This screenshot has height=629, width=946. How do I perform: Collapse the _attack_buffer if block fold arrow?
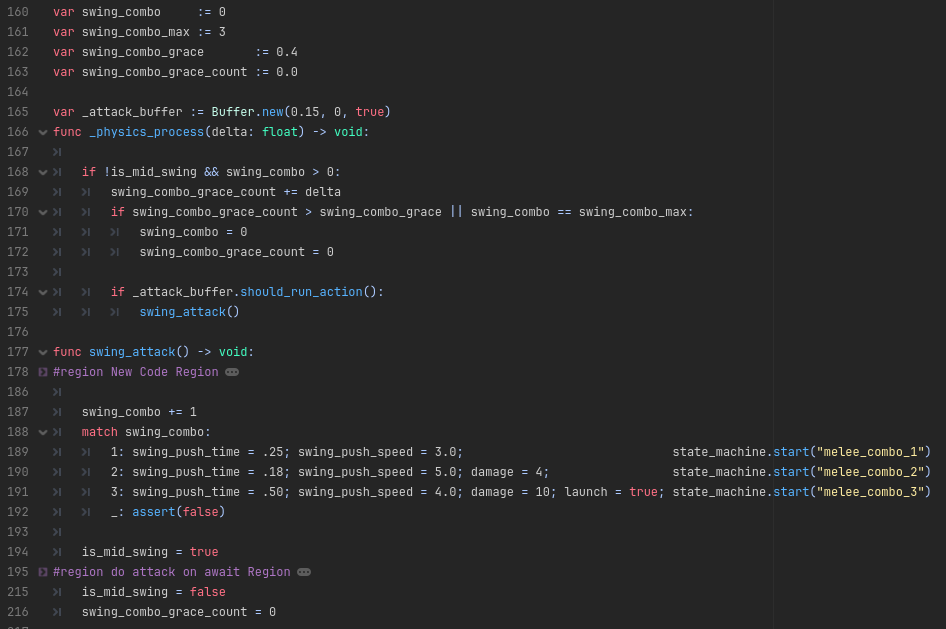click(x=43, y=292)
